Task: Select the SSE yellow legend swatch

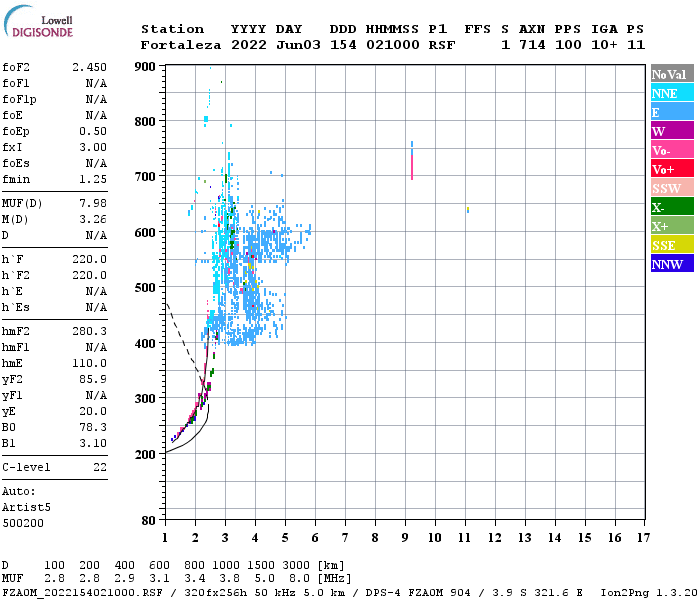Action: 672,245
